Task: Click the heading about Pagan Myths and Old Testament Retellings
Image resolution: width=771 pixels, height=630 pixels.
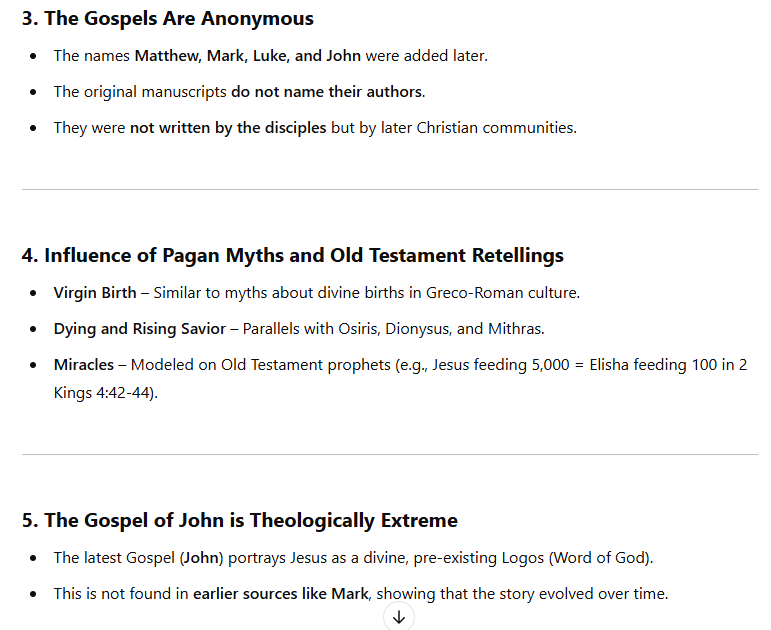Action: (x=293, y=255)
